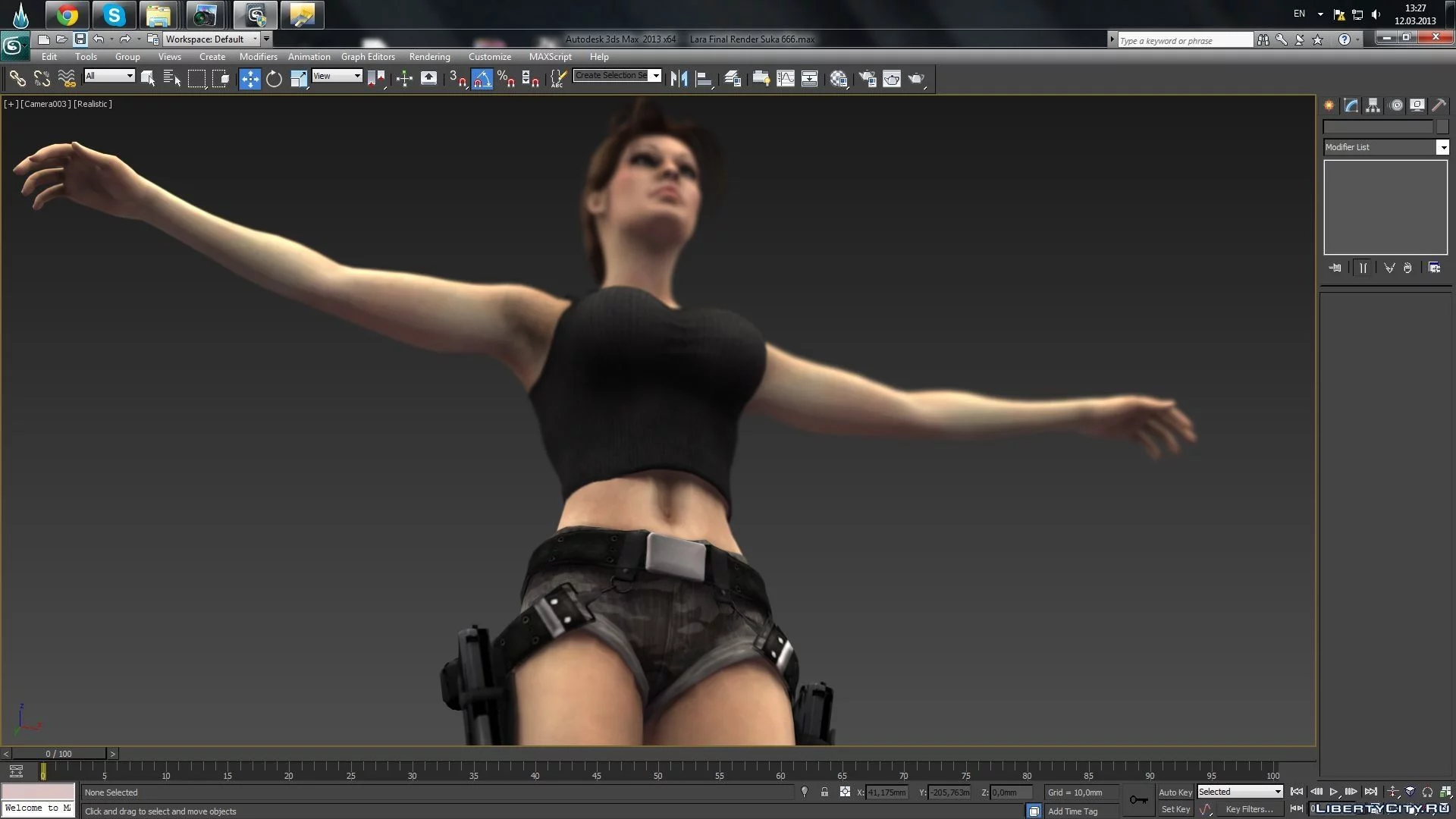The image size is (1456, 819).
Task: Open the Rendering menu
Action: (x=429, y=57)
